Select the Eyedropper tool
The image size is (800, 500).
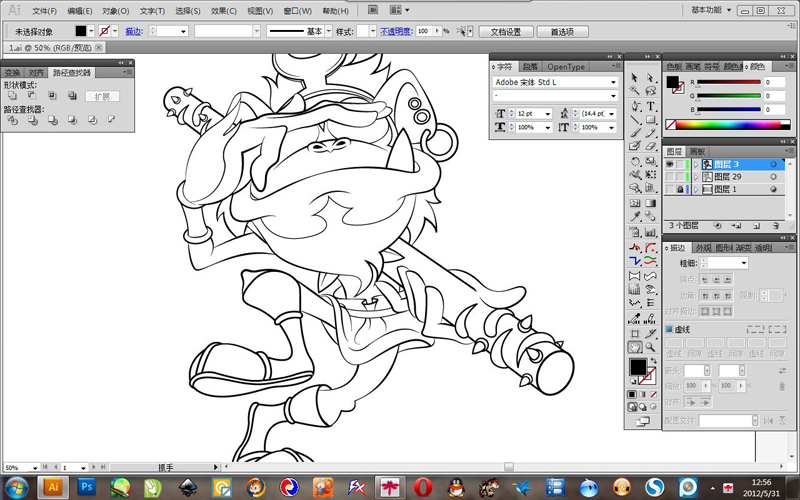click(635, 216)
